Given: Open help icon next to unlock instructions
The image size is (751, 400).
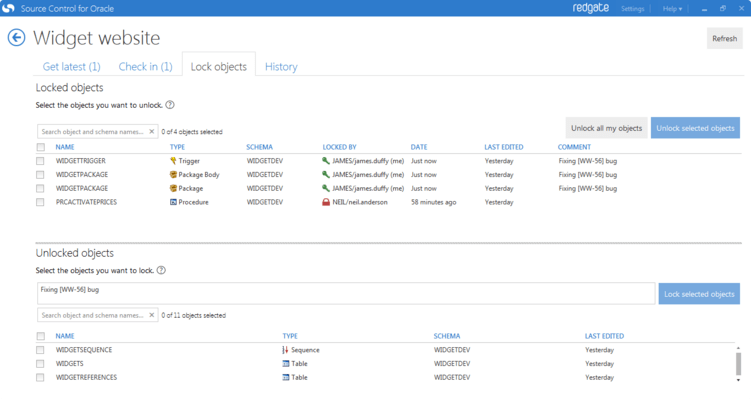Looking at the screenshot, I should (x=170, y=105).
